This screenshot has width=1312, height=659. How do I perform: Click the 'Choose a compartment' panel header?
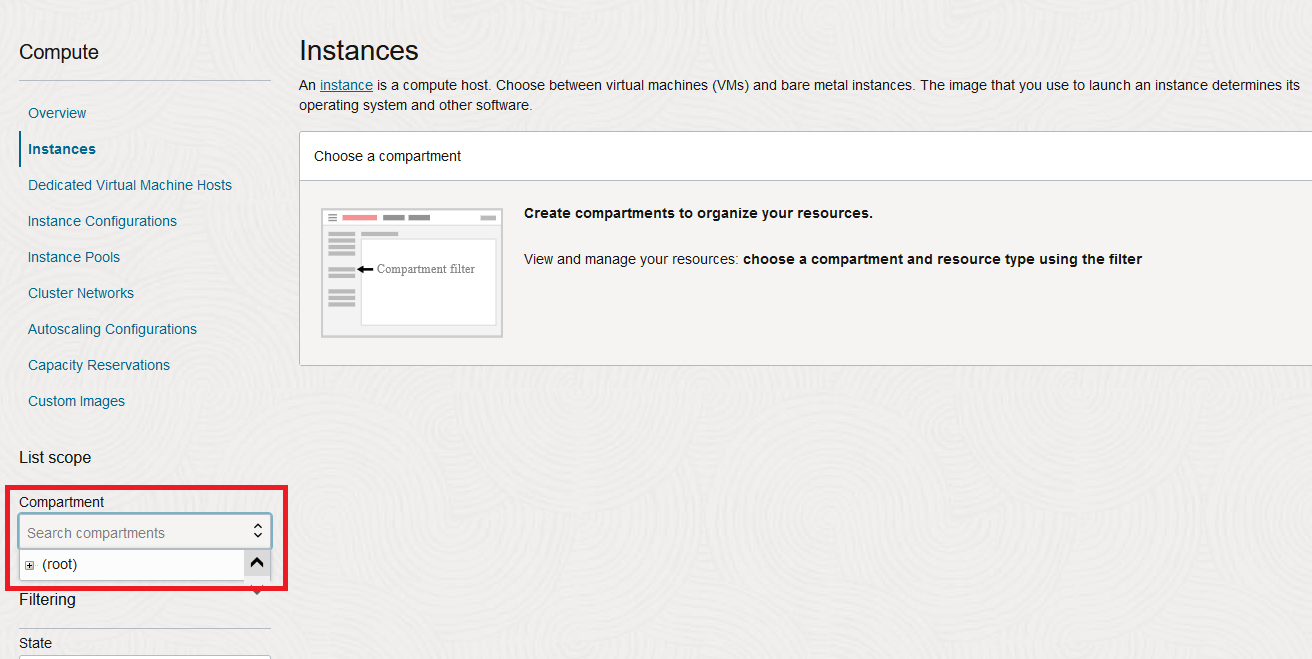coord(388,156)
